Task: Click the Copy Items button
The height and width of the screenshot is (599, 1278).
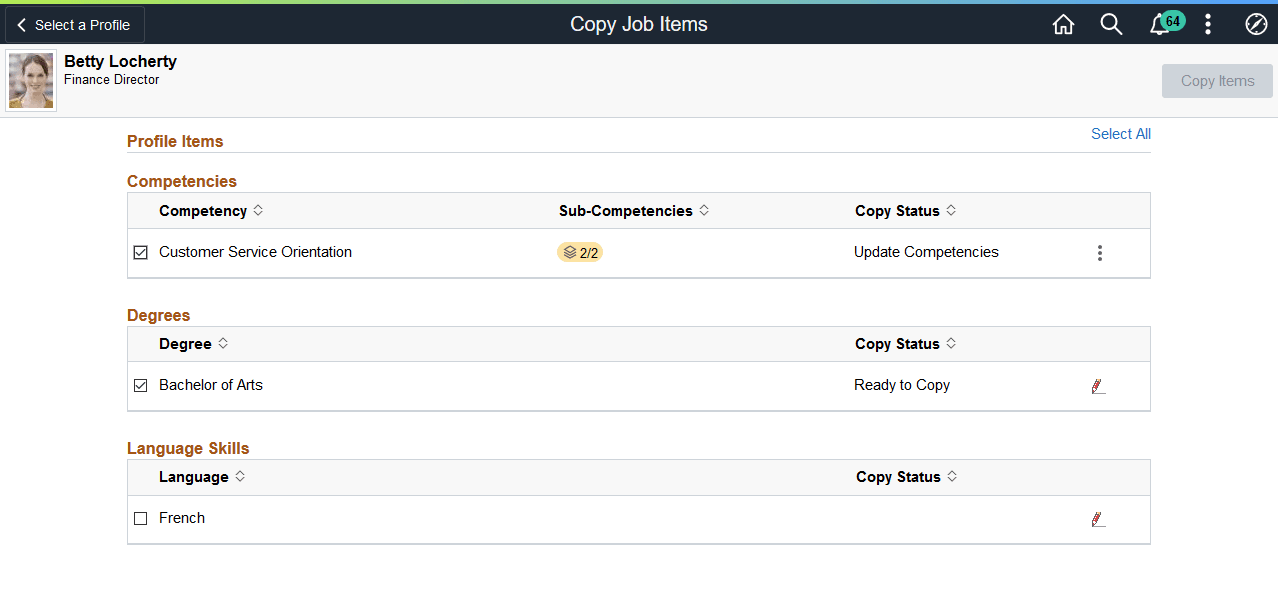Action: (1217, 80)
